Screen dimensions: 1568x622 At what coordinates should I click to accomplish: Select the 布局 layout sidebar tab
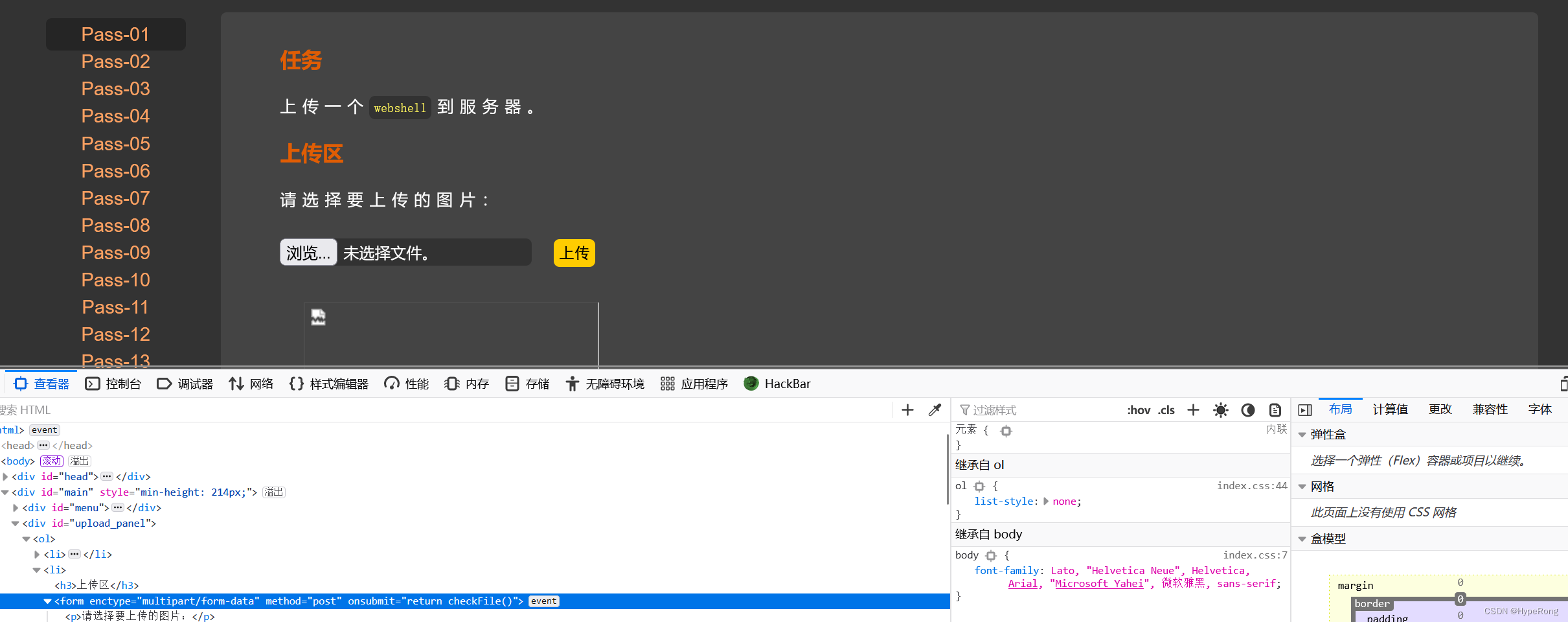coord(1340,409)
